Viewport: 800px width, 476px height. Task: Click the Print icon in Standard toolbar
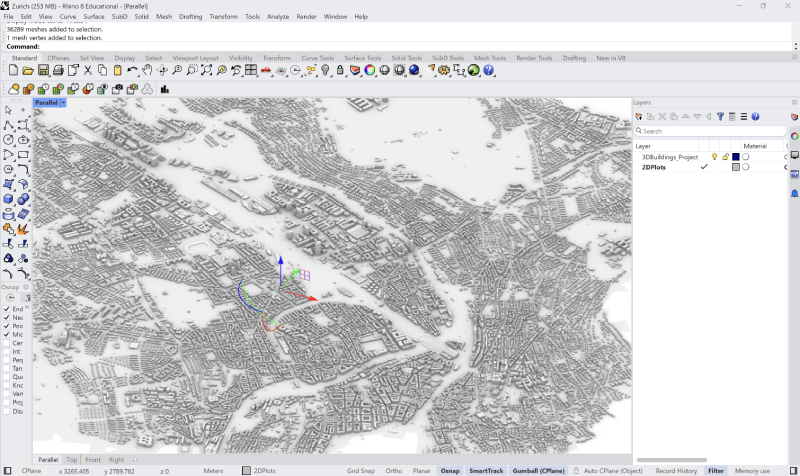pyautogui.click(x=58, y=70)
